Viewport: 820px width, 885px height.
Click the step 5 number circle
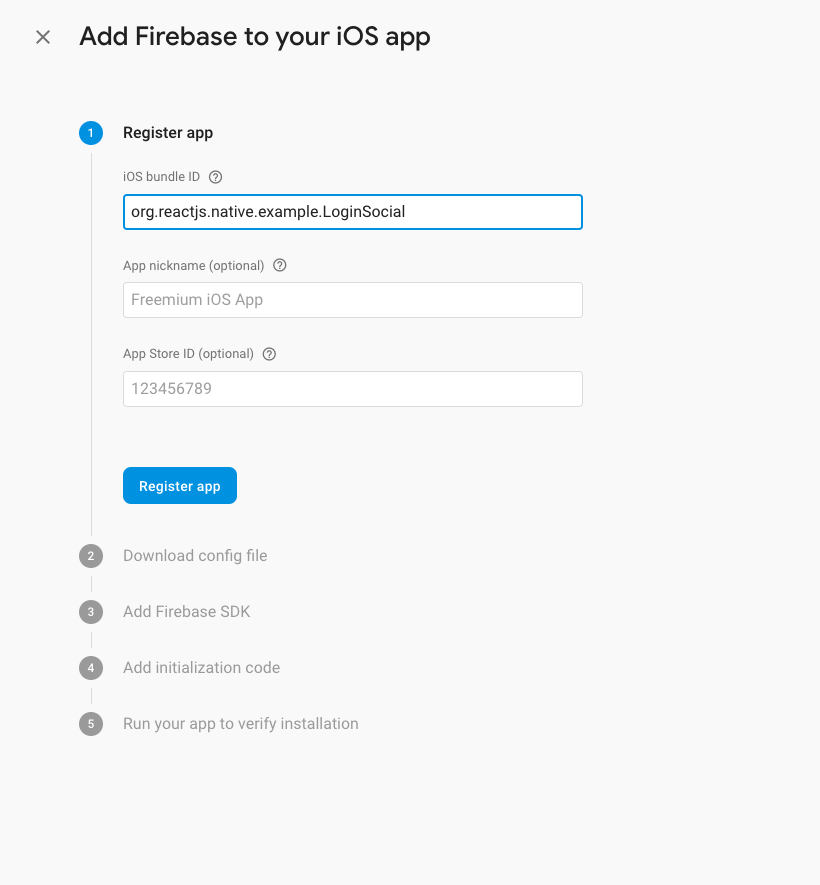pyautogui.click(x=91, y=724)
